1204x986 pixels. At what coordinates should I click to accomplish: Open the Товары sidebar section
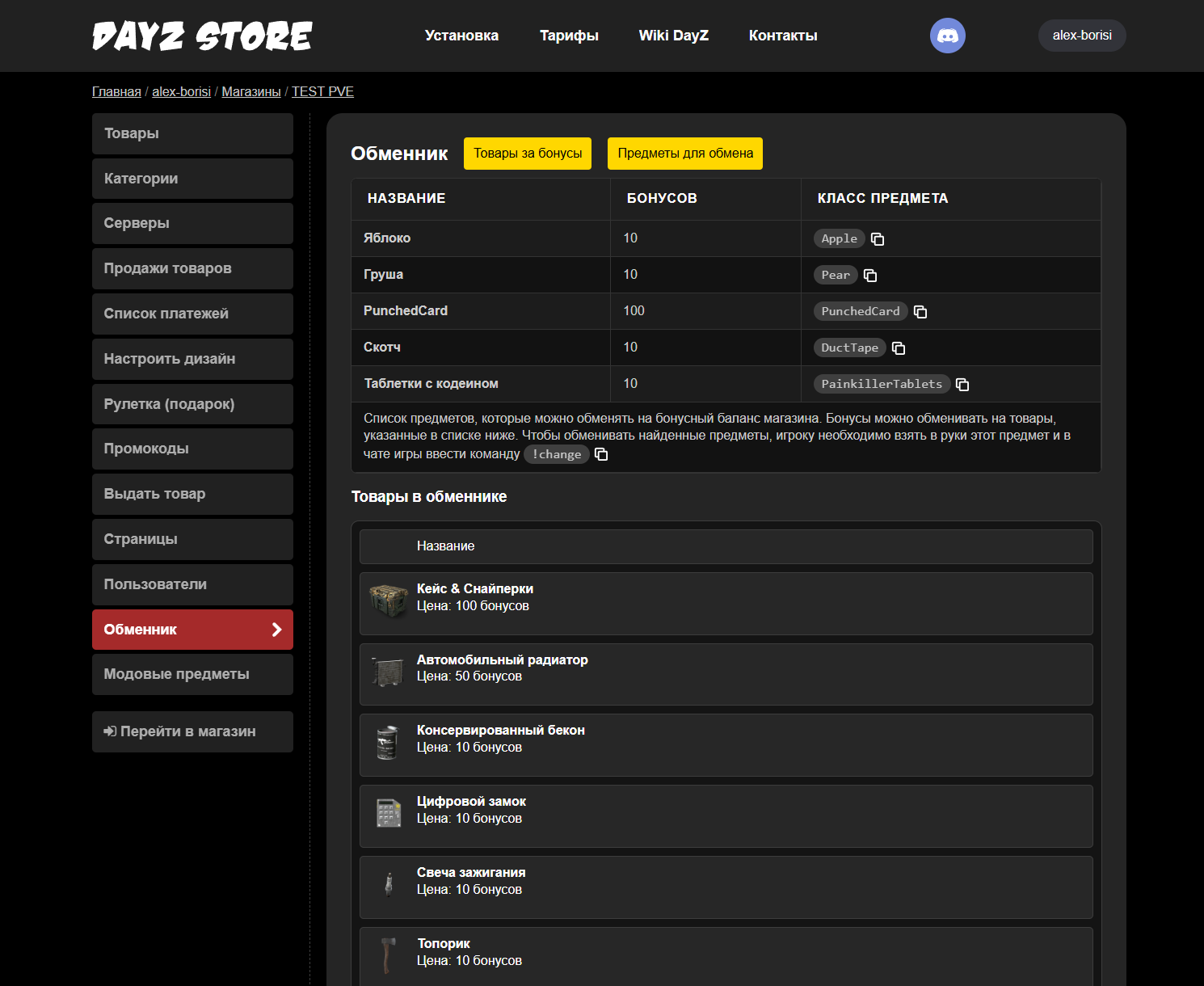tap(192, 133)
